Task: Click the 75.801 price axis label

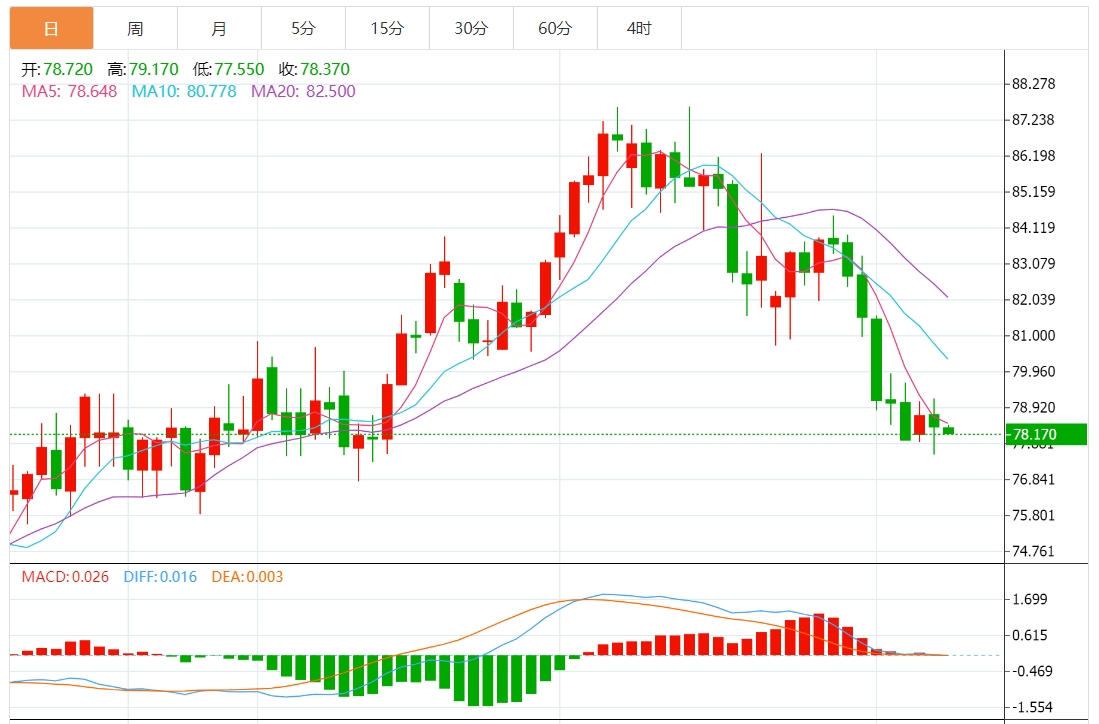Action: coord(1034,515)
